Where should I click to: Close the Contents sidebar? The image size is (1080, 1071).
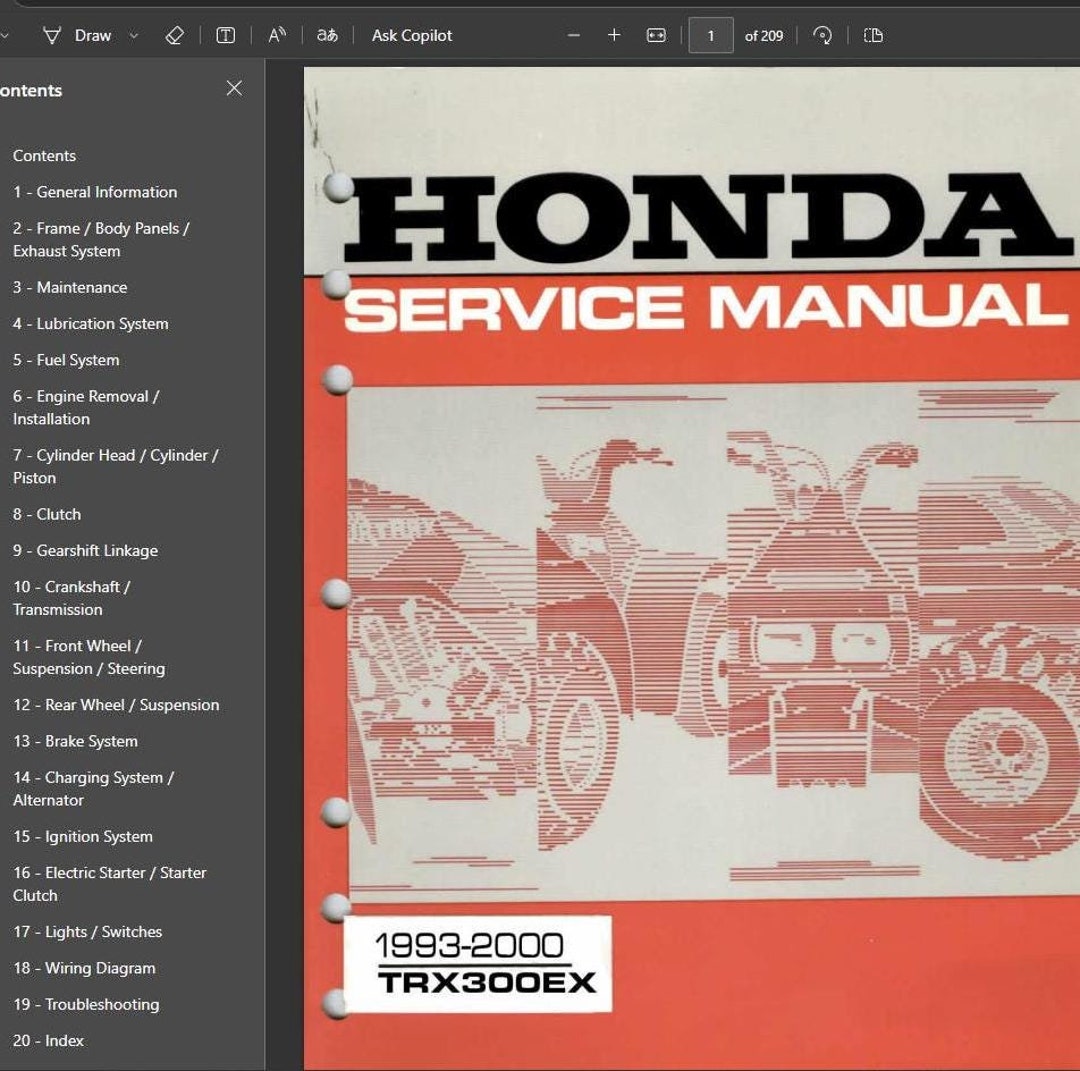[x=234, y=88]
